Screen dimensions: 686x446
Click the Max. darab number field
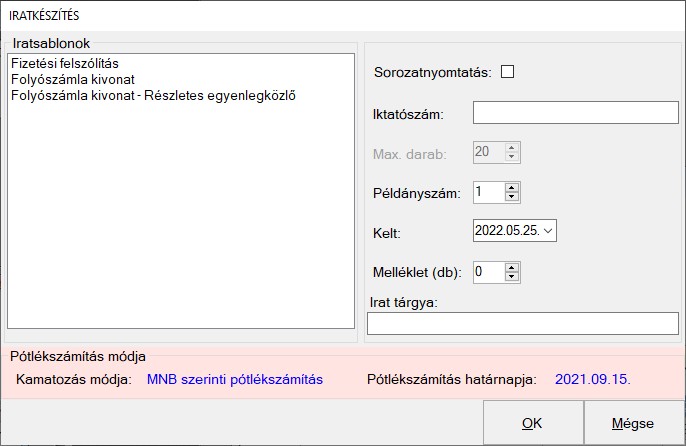point(488,152)
